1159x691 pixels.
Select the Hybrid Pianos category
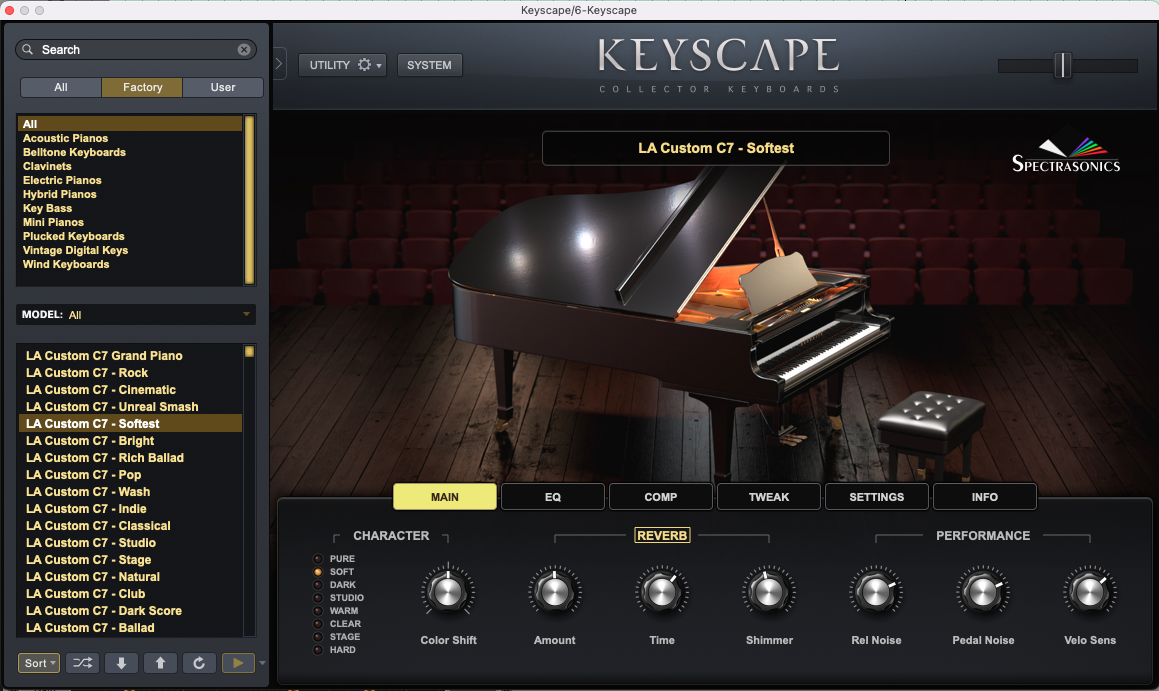pyautogui.click(x=59, y=194)
